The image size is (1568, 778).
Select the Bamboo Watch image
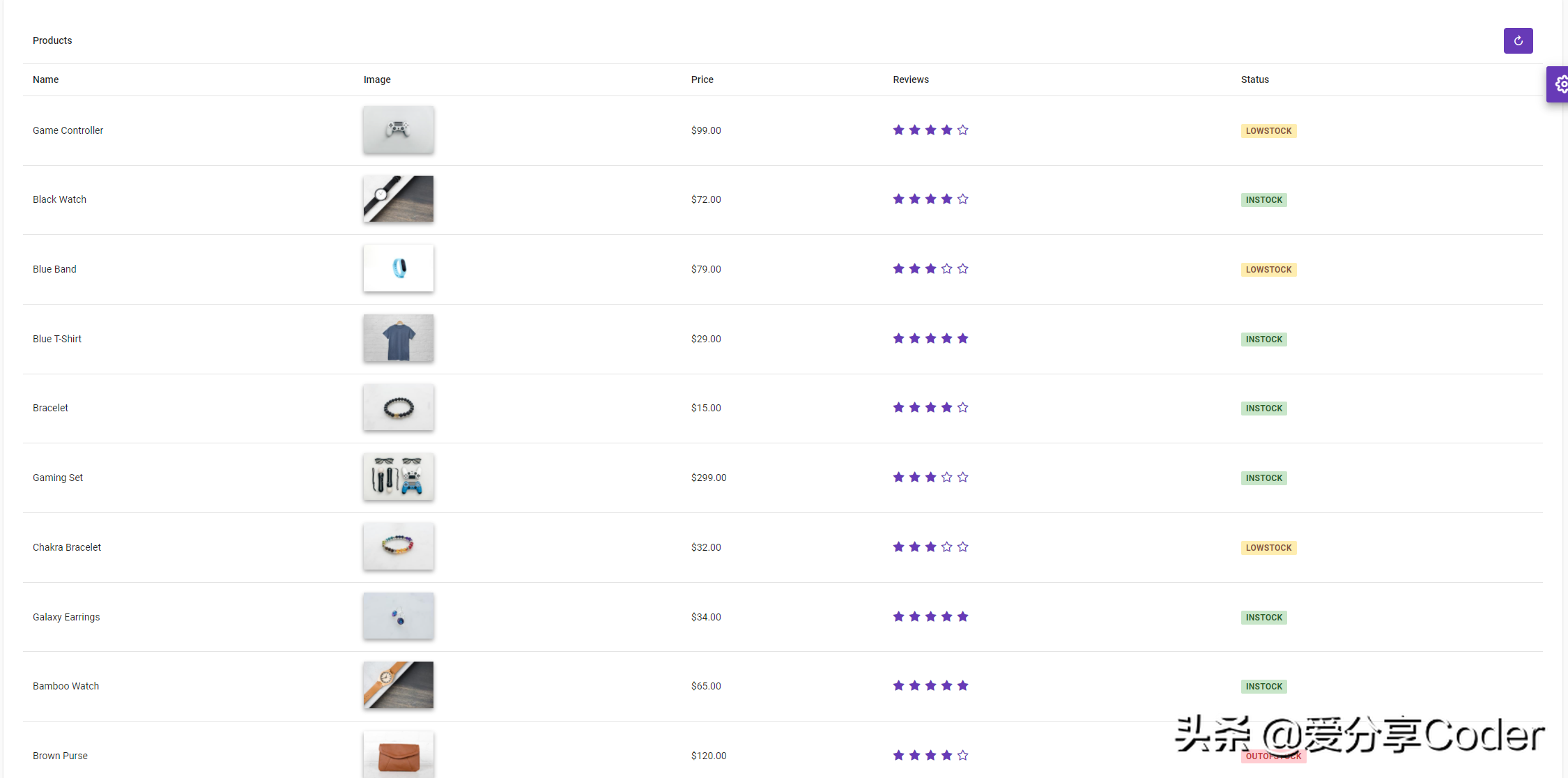(398, 685)
